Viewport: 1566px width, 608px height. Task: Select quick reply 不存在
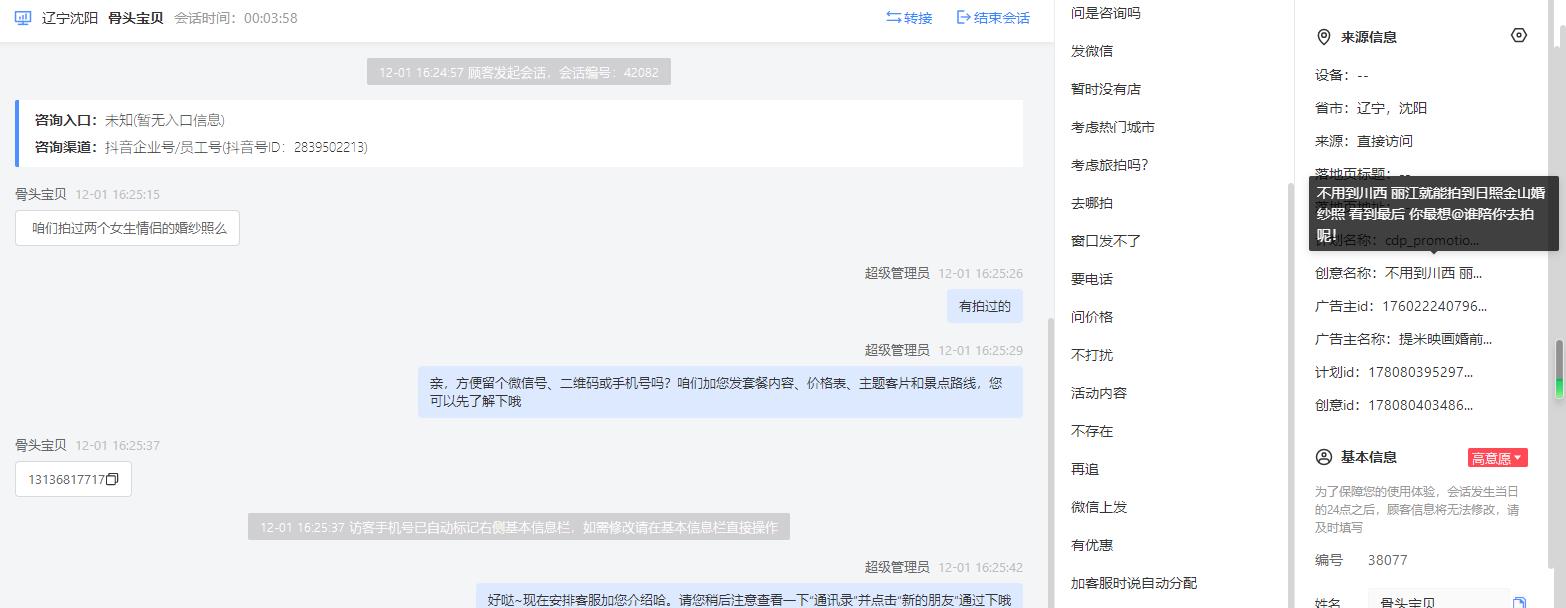click(1092, 431)
